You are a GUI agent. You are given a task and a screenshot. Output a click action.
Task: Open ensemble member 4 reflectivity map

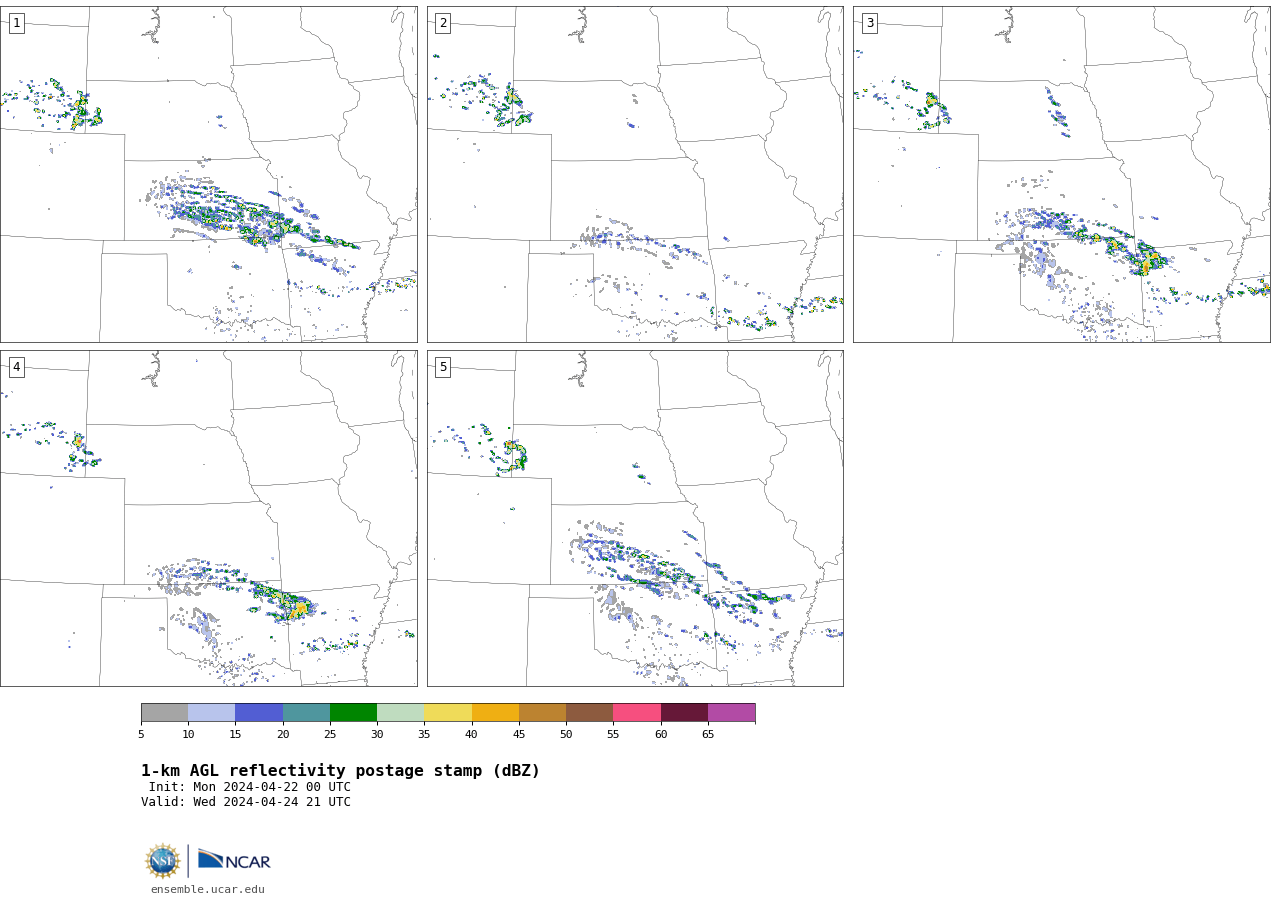pos(208,518)
